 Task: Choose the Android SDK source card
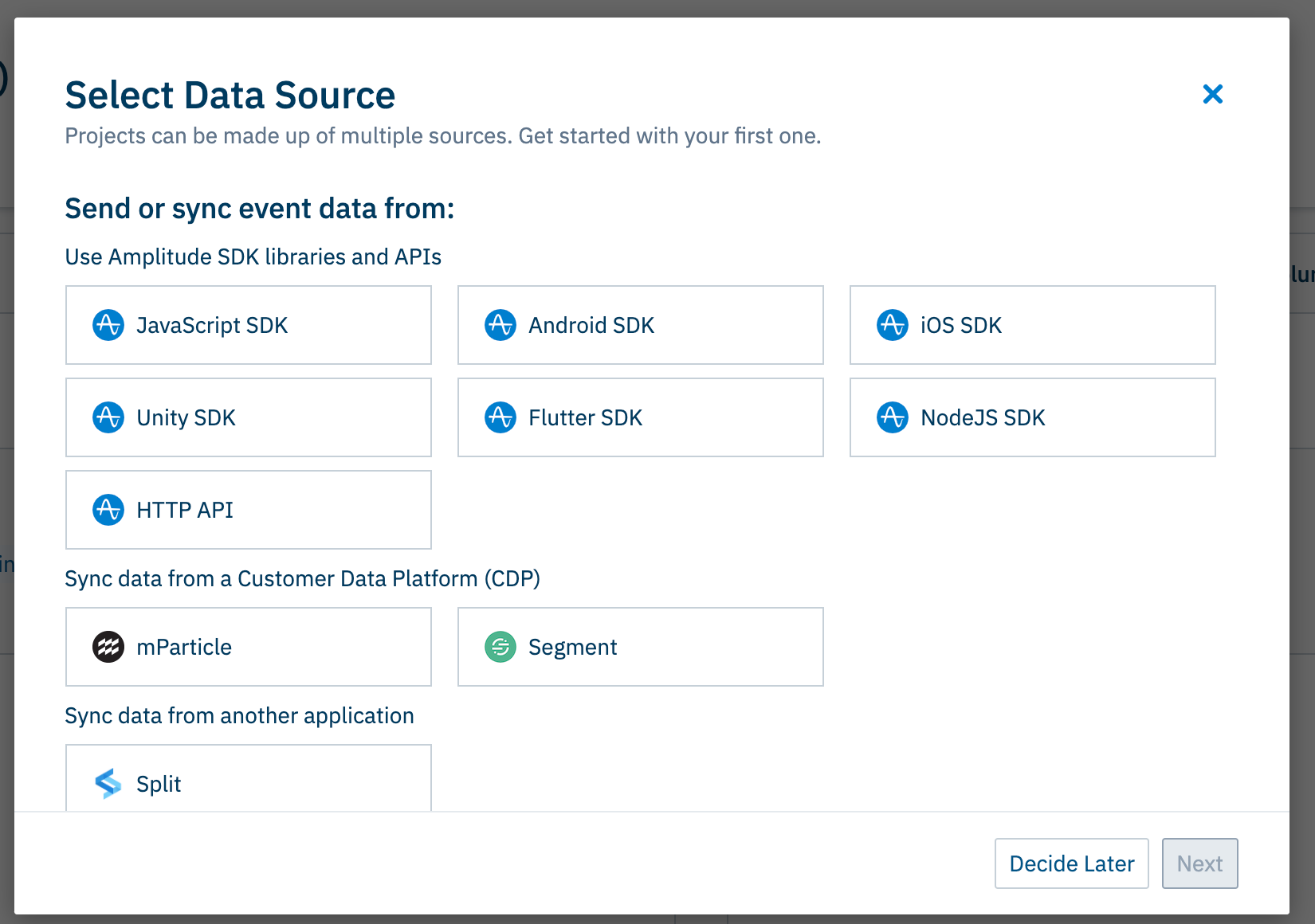point(641,325)
